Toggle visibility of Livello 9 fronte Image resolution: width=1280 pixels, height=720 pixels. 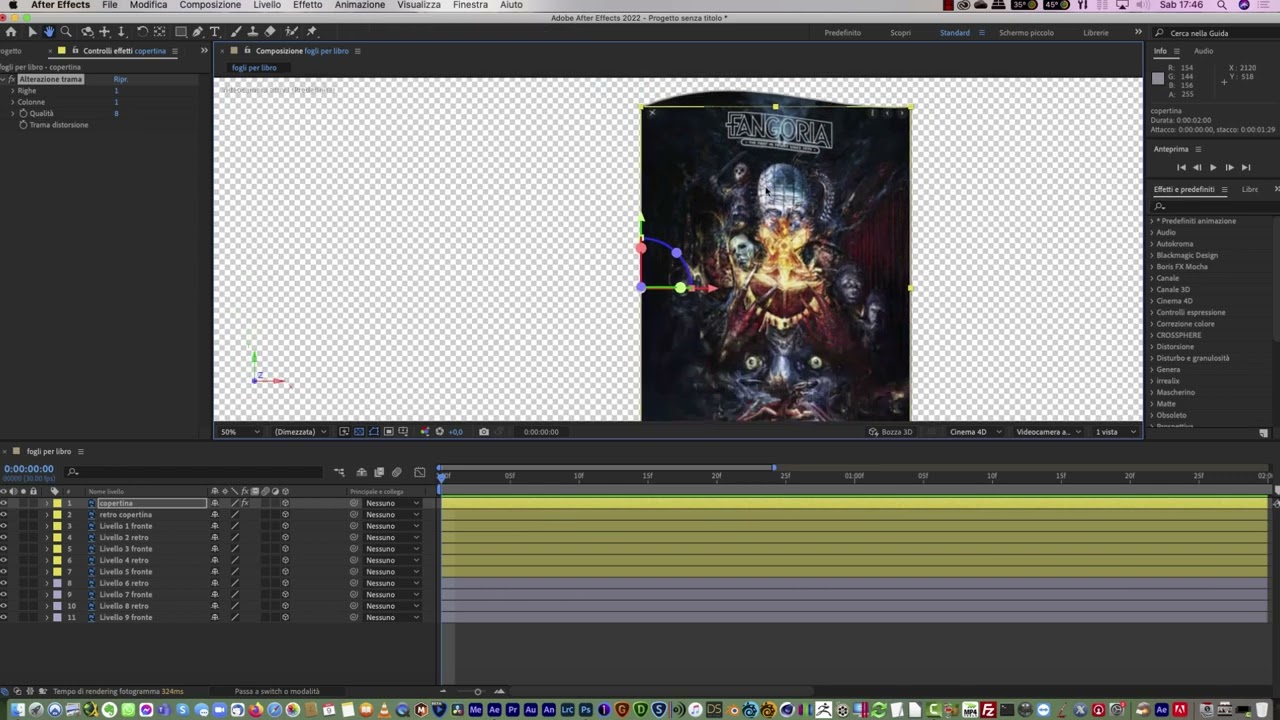point(4,617)
